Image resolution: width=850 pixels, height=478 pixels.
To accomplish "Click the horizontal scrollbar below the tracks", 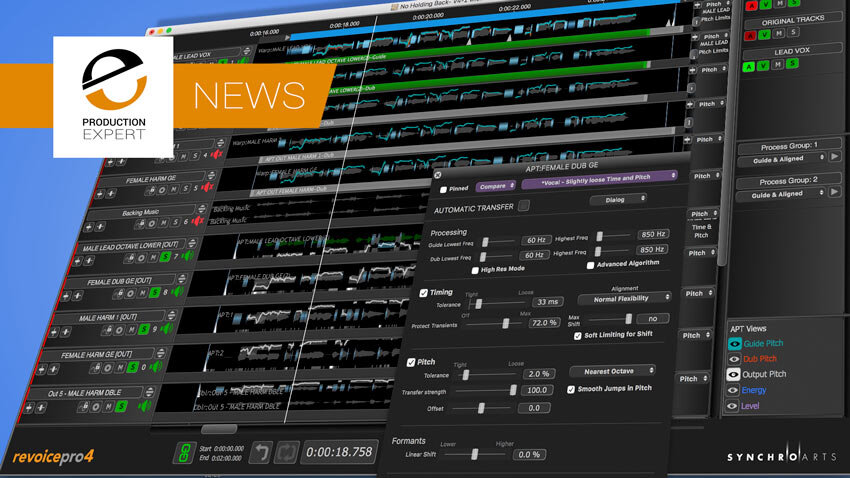I will tap(218, 430).
